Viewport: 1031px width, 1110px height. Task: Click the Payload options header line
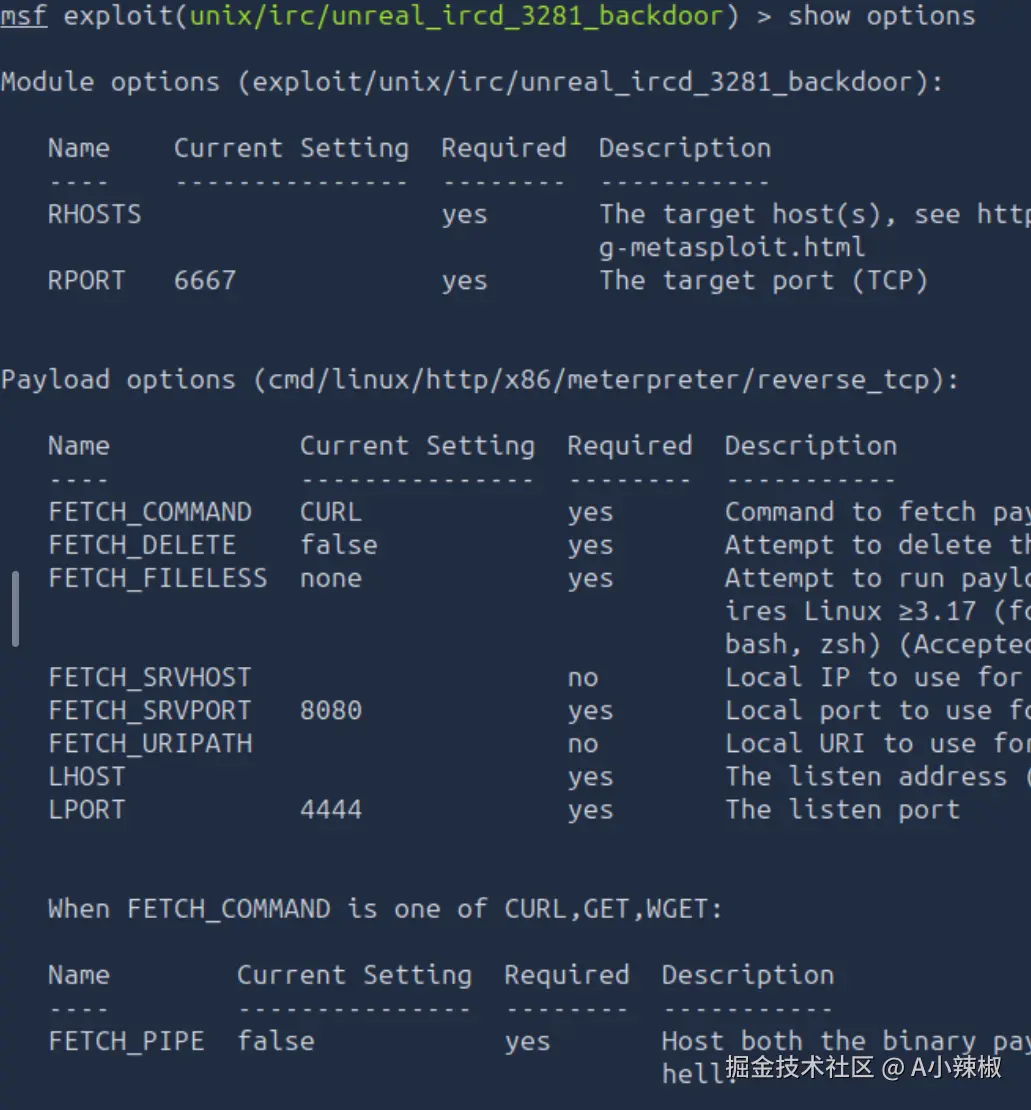click(x=480, y=380)
